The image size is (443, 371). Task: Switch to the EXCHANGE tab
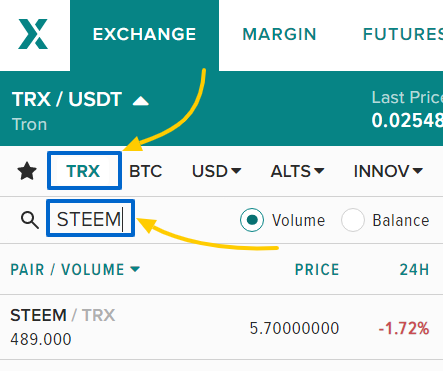click(144, 35)
